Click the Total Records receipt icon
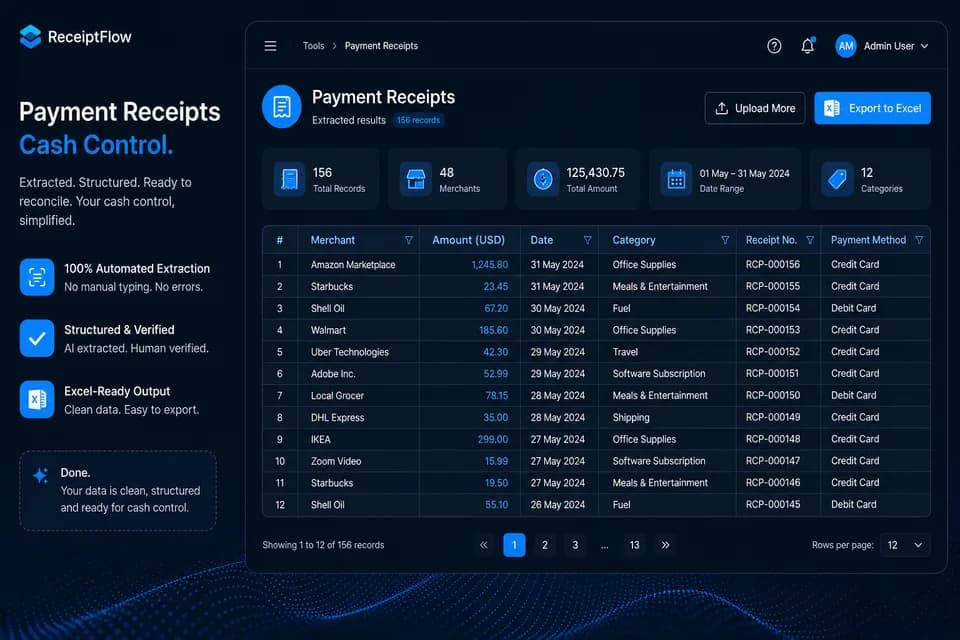This screenshot has height=640, width=960. click(x=290, y=179)
